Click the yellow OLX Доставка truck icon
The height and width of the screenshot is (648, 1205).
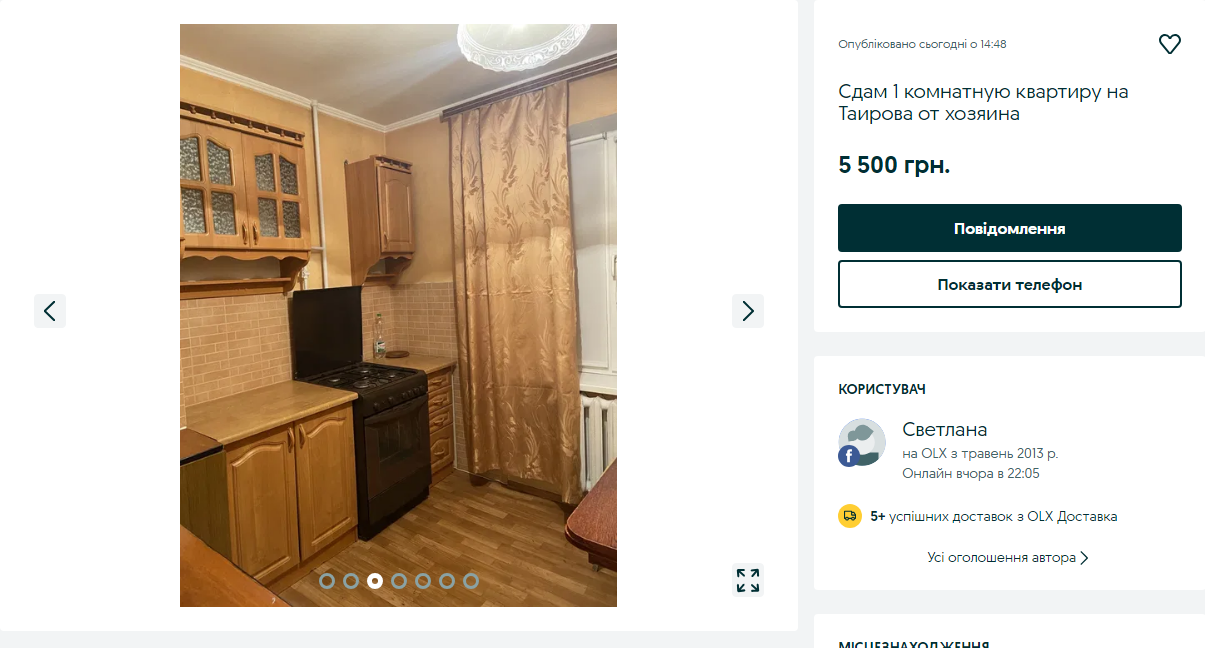(x=850, y=516)
